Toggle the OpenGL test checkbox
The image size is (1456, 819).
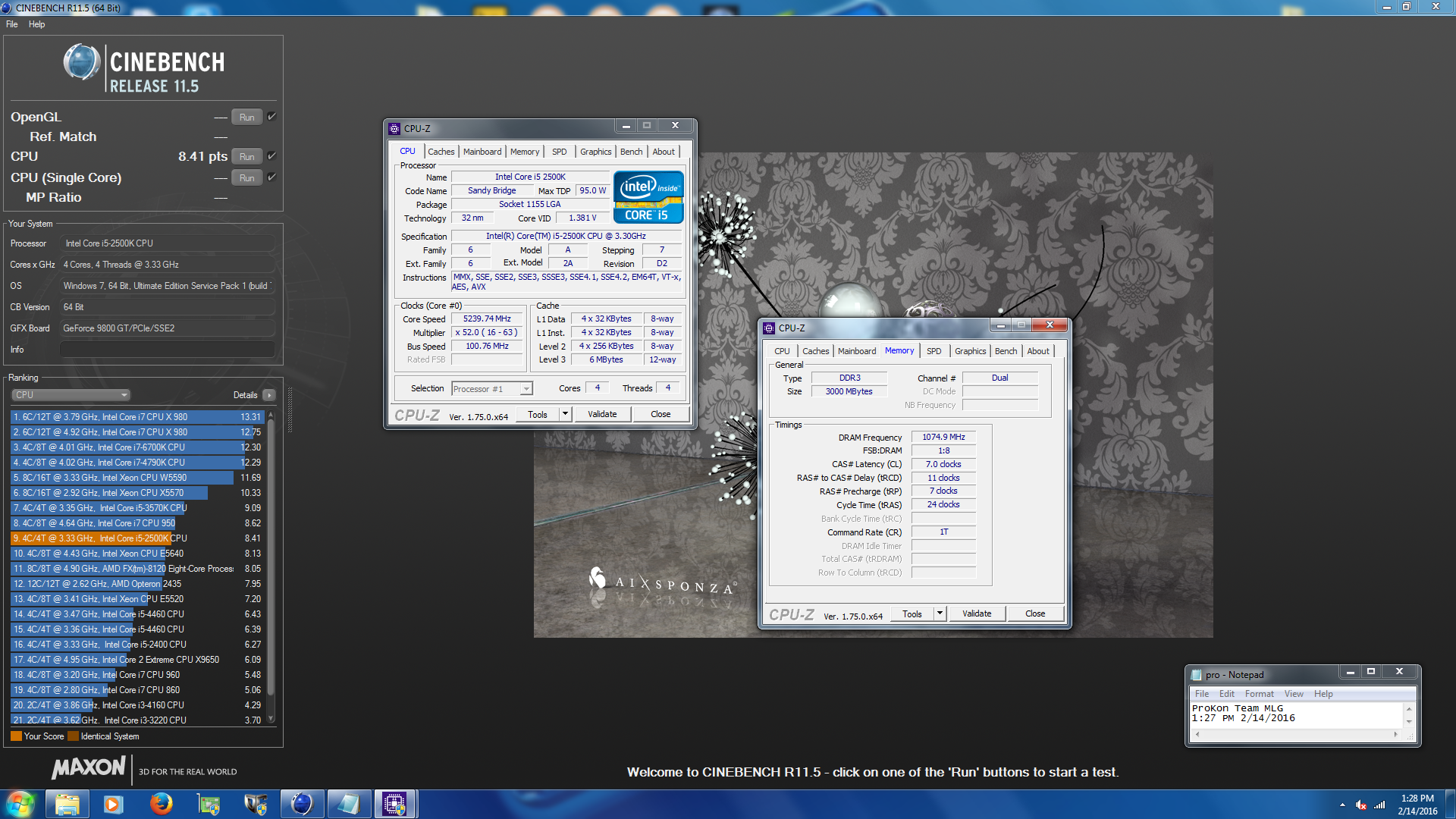[271, 116]
